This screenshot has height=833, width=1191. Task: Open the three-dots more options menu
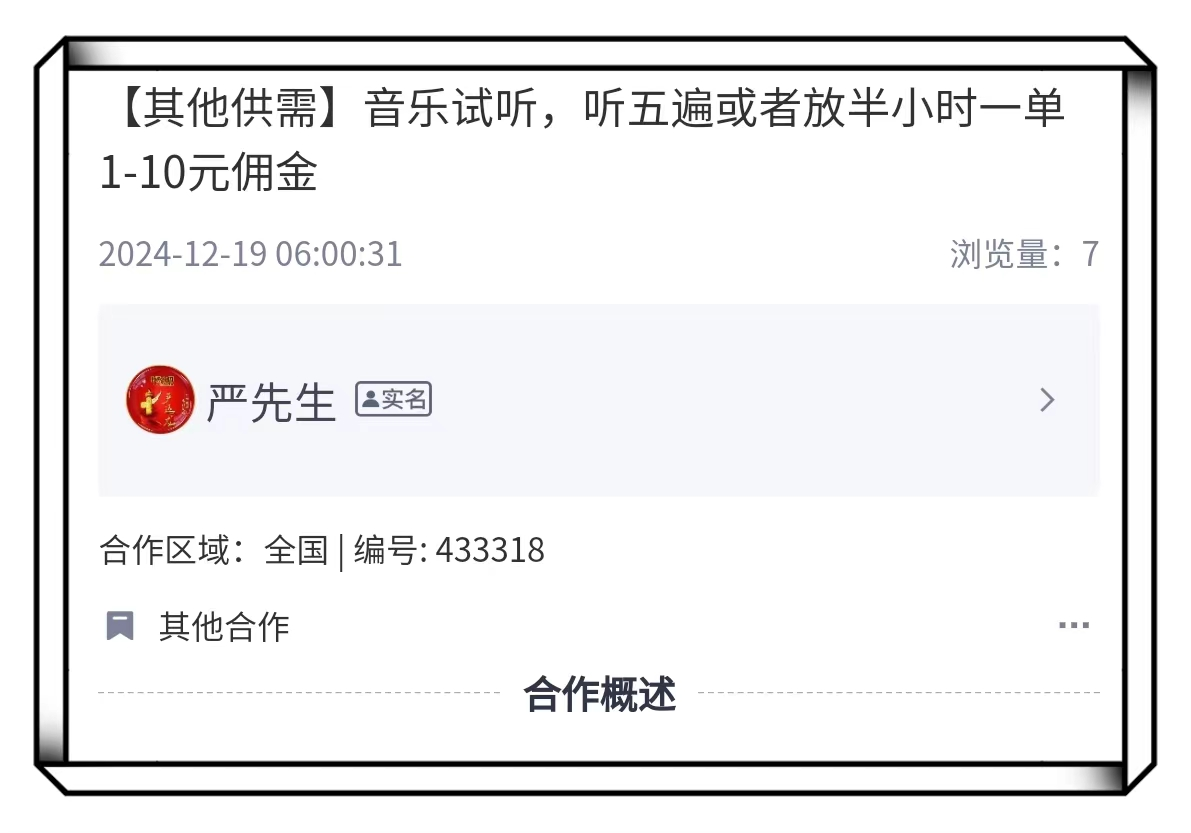click(x=1073, y=626)
